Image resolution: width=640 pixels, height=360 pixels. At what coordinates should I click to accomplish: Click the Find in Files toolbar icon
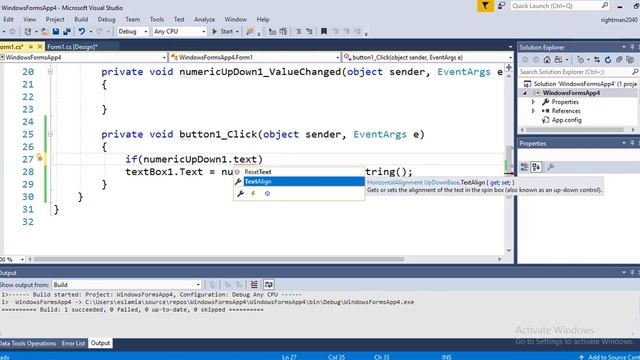click(249, 31)
